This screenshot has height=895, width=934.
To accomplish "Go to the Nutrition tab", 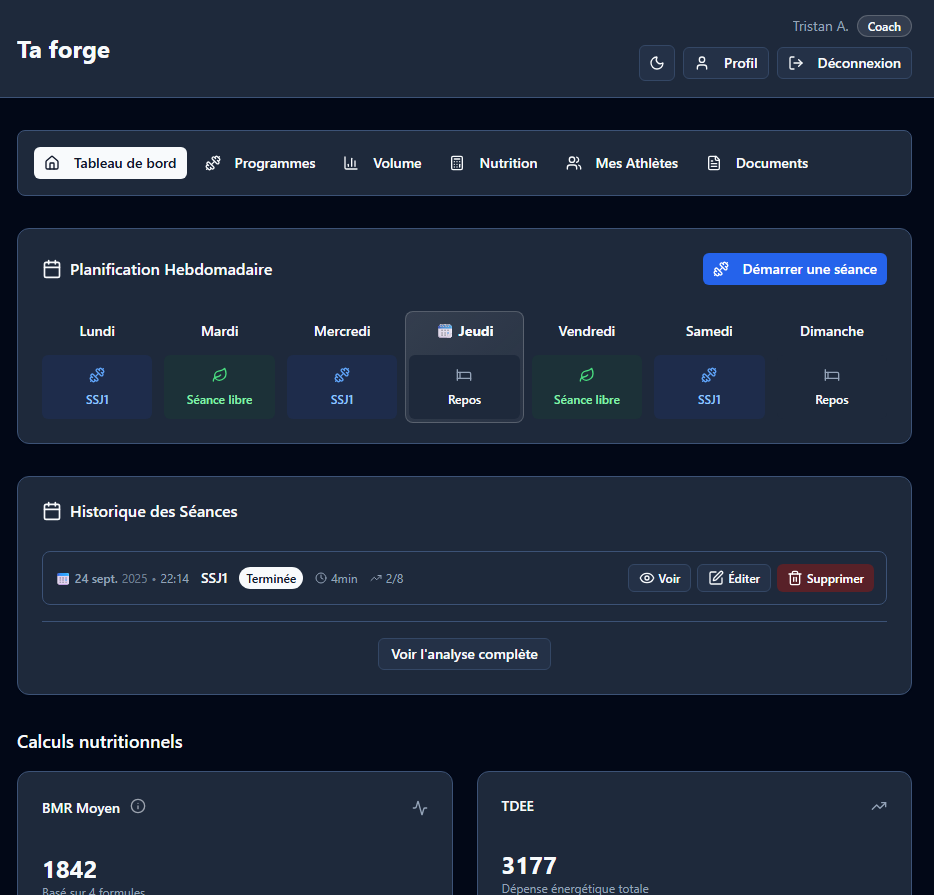I will coord(494,163).
